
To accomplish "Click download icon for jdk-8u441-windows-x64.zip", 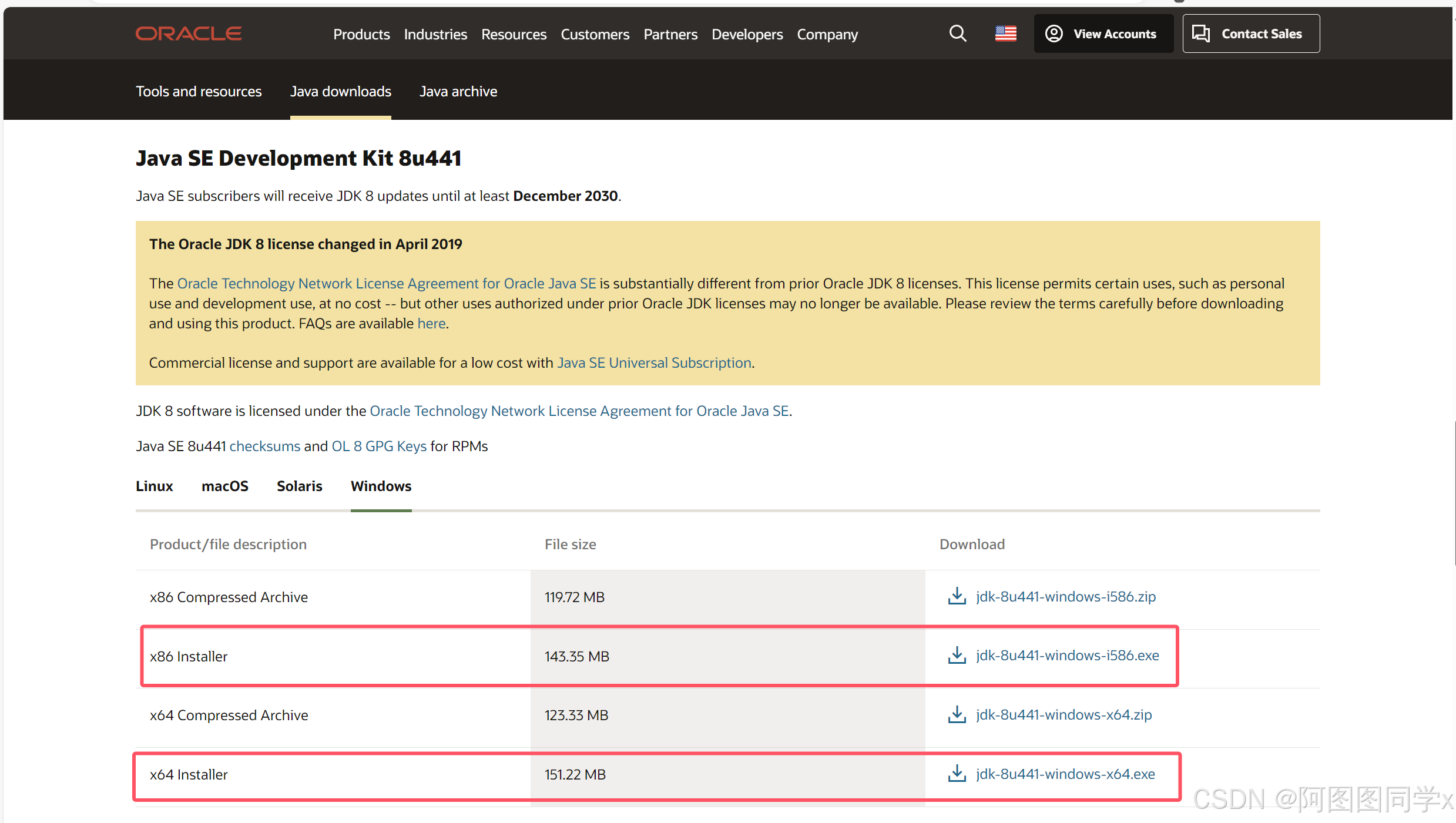I will (957, 715).
